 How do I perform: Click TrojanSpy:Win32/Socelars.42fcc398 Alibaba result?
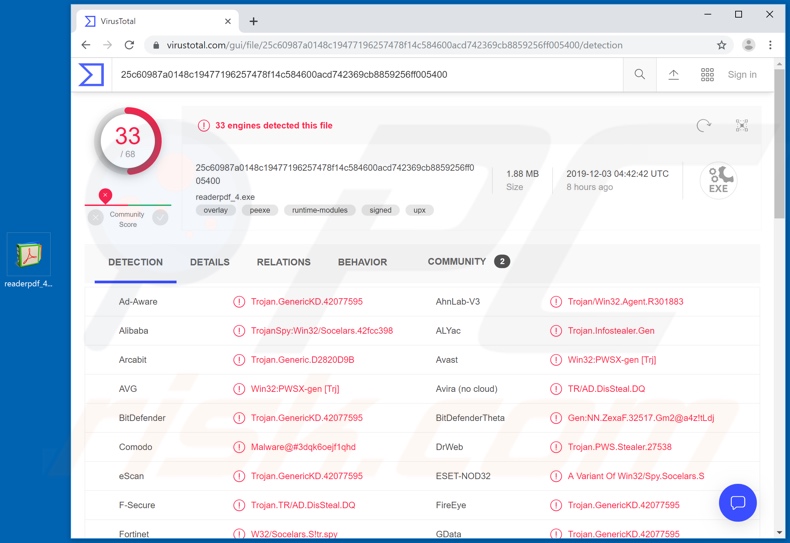322,331
